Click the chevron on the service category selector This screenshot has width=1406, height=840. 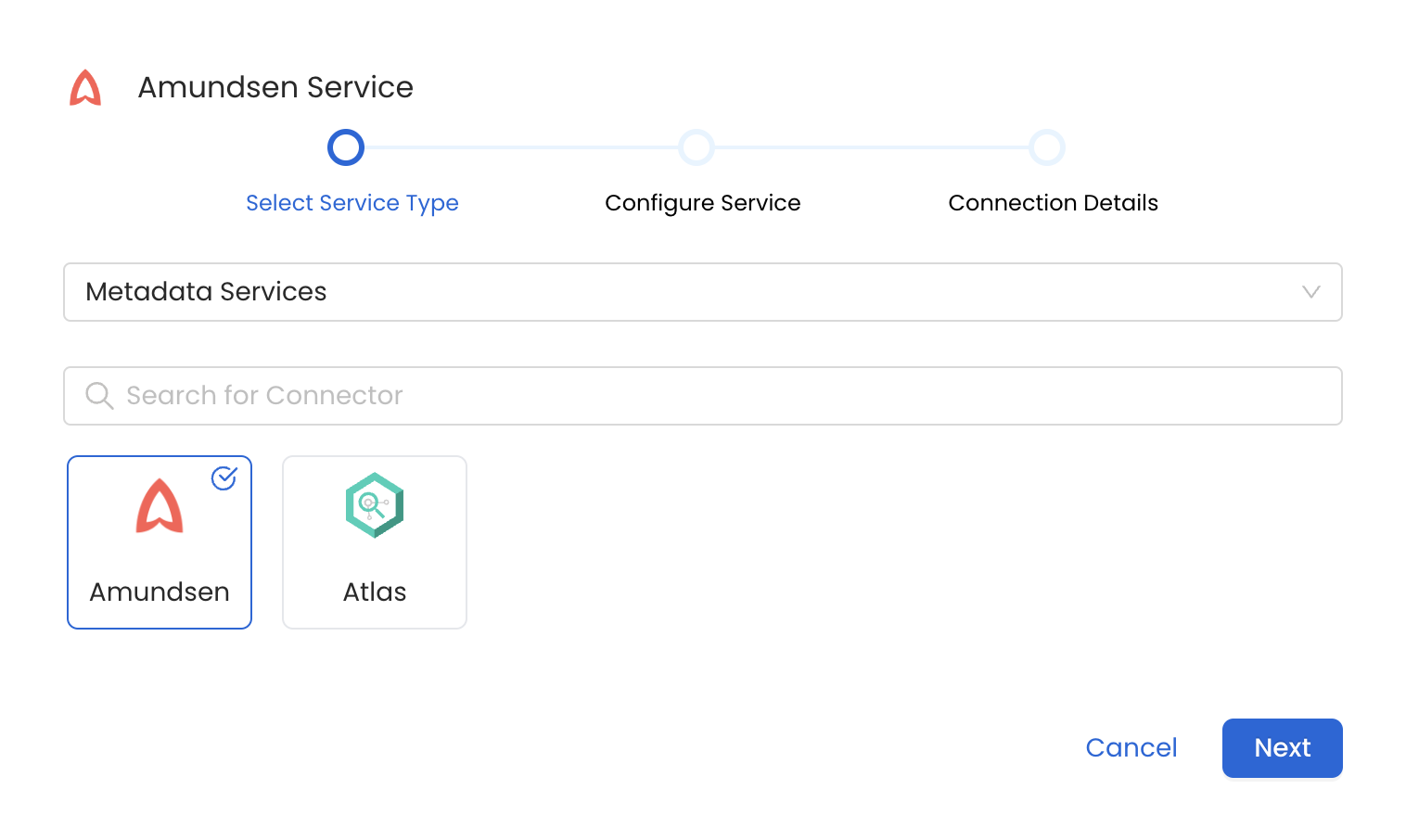1310,292
